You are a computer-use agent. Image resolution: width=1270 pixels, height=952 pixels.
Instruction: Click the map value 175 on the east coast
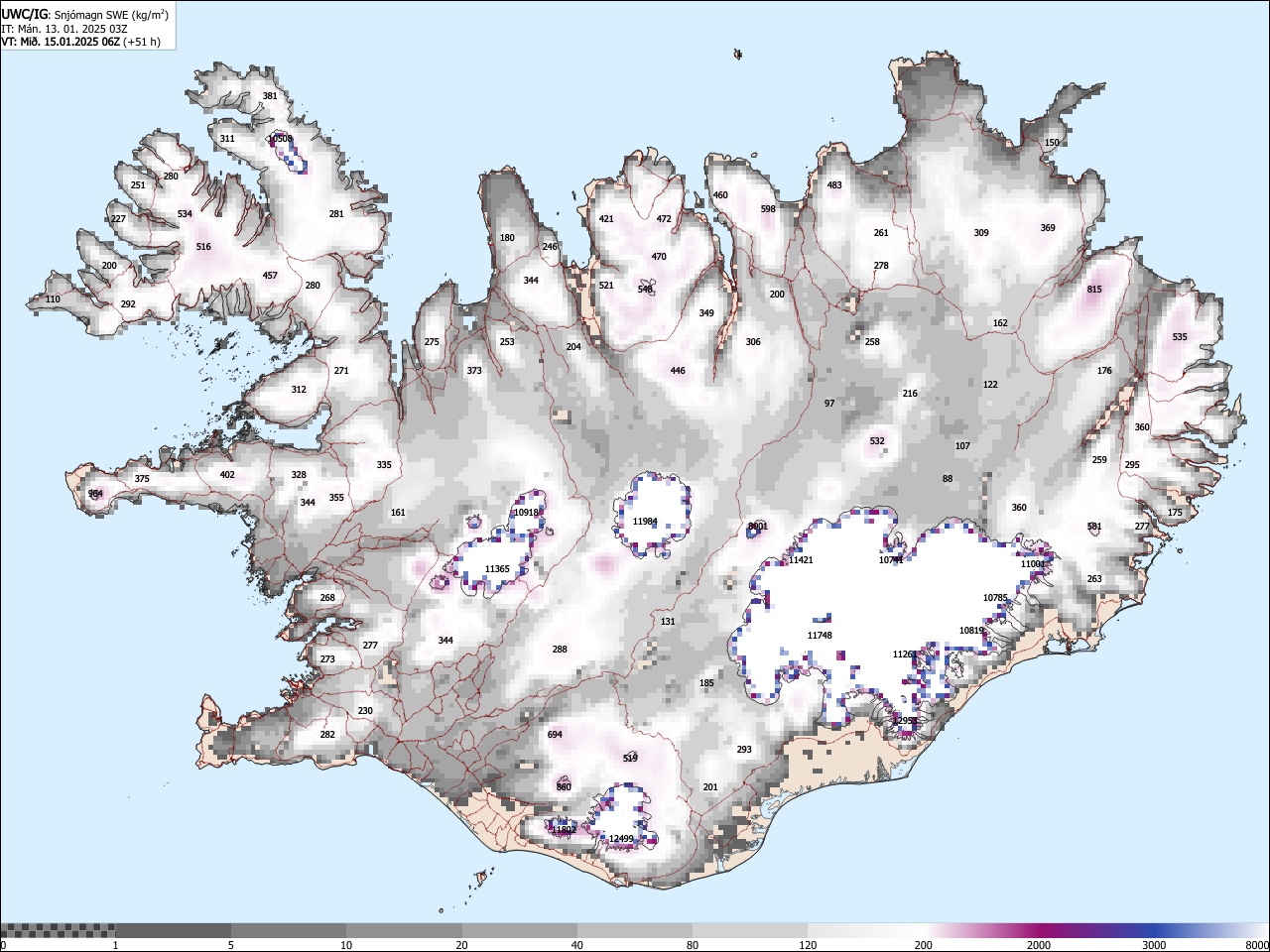pos(1175,513)
